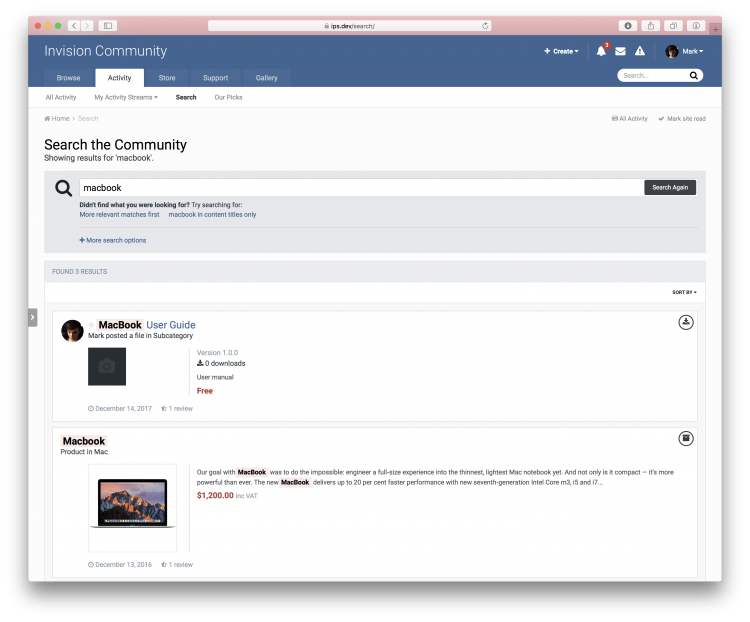Screen dimensions: 750x622
Task: Switch to the Browse tab
Action: pyautogui.click(x=68, y=78)
